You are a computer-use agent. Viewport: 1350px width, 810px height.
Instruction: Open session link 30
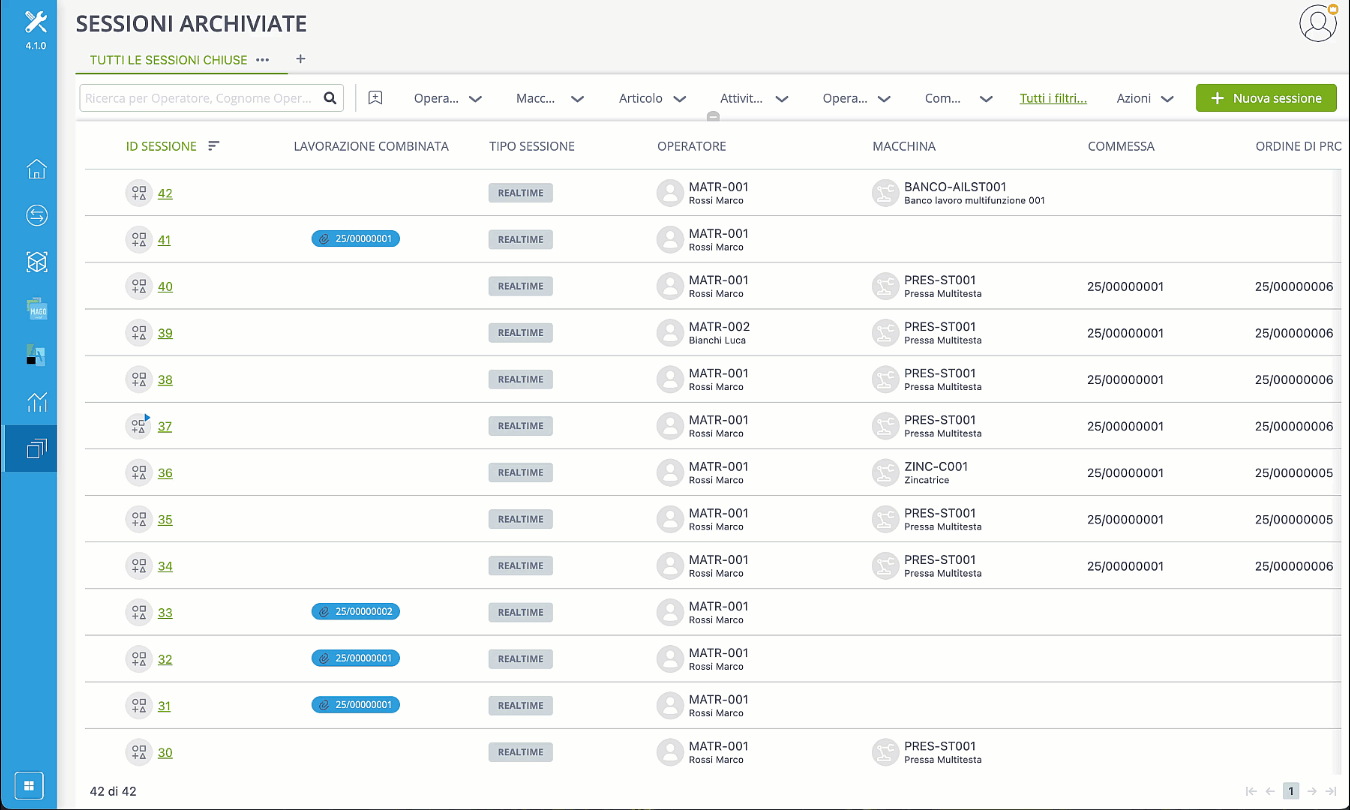pyautogui.click(x=165, y=753)
